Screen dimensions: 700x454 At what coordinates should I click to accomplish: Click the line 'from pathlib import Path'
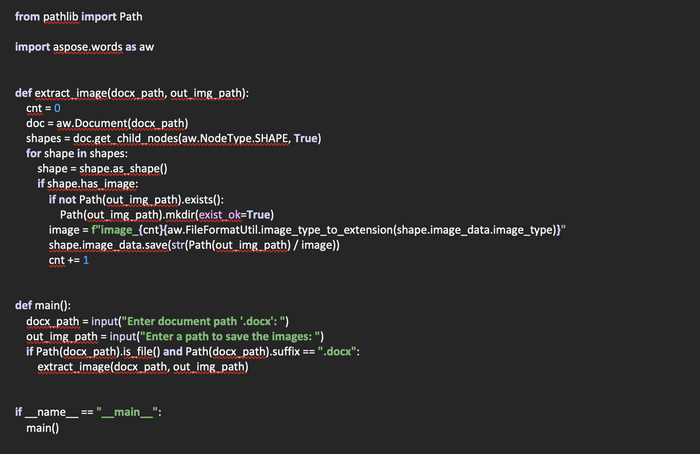pos(79,17)
